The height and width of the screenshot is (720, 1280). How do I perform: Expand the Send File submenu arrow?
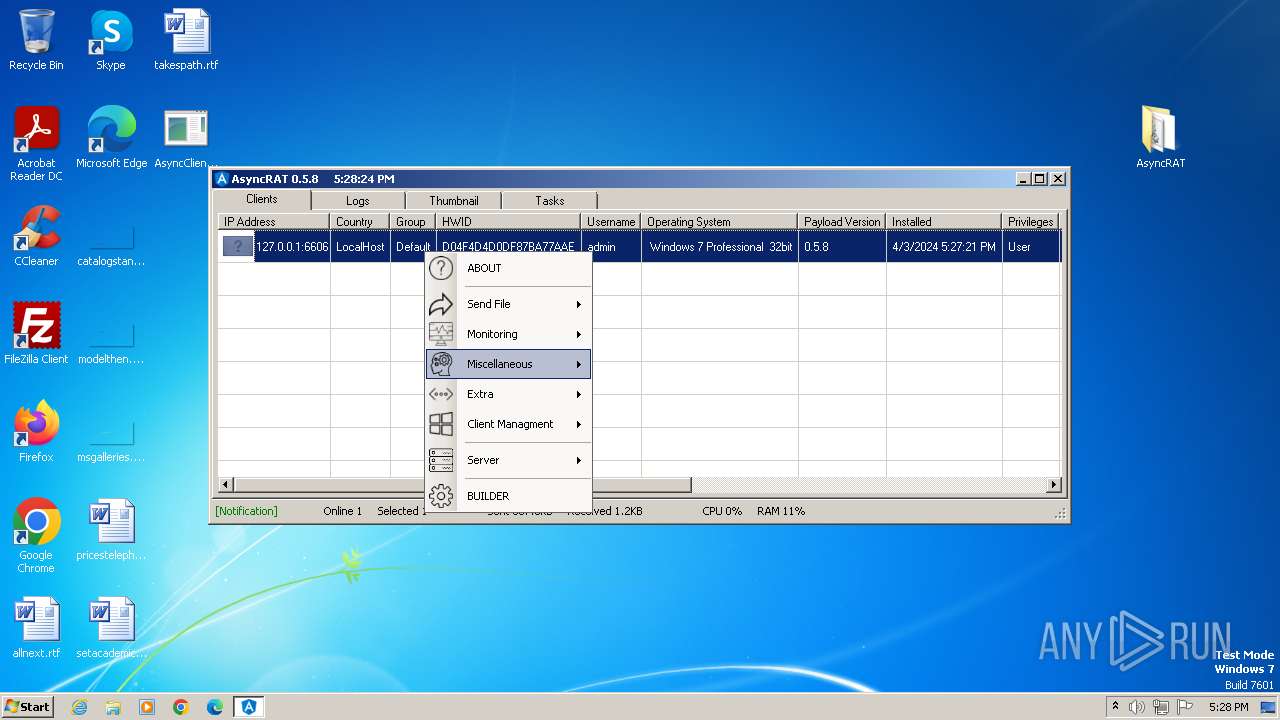pos(578,304)
